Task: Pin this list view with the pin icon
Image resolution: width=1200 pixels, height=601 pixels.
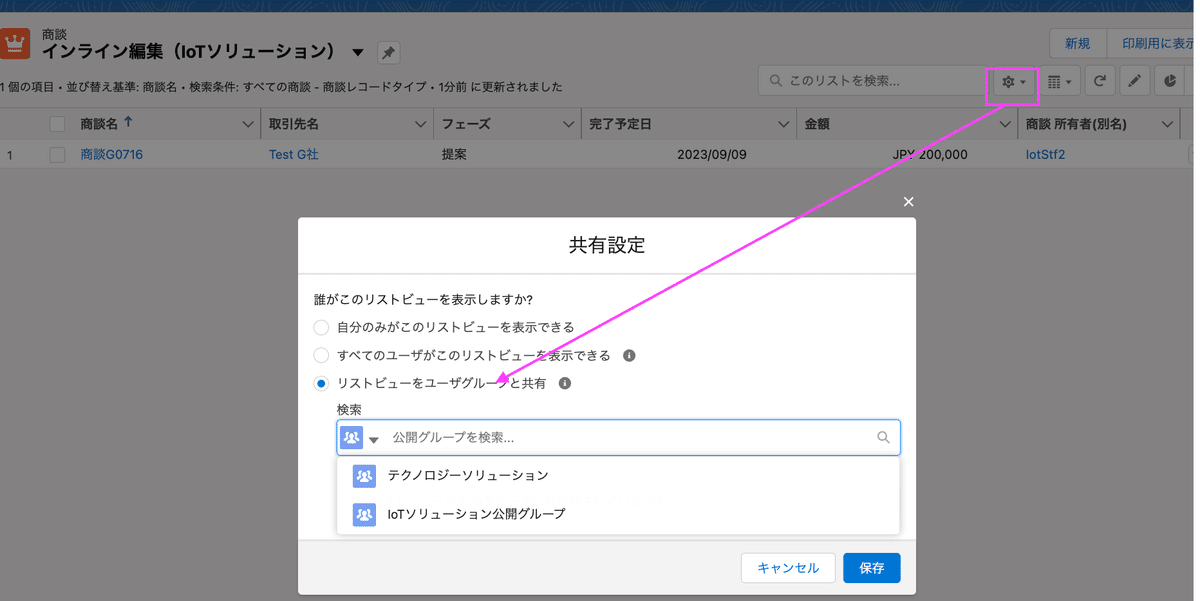Action: [x=388, y=53]
